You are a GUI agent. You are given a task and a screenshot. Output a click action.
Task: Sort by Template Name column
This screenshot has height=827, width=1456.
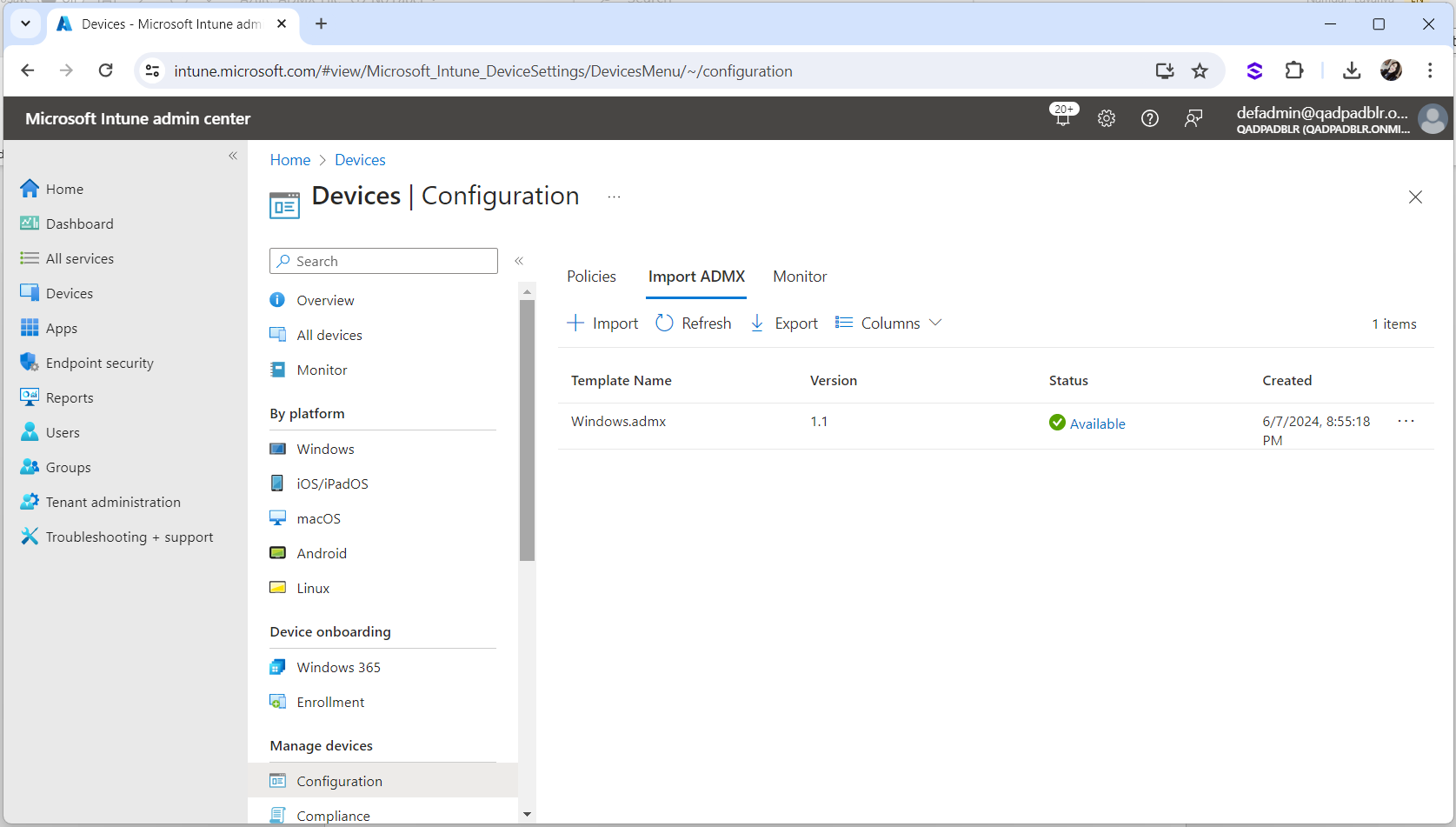621,380
